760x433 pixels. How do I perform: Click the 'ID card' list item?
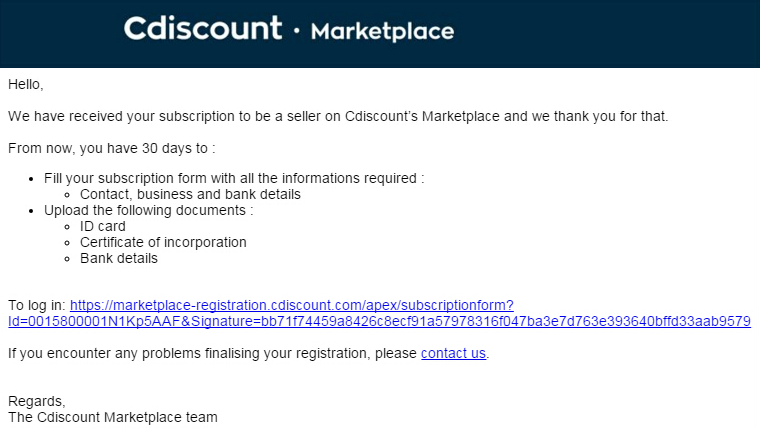pos(102,226)
